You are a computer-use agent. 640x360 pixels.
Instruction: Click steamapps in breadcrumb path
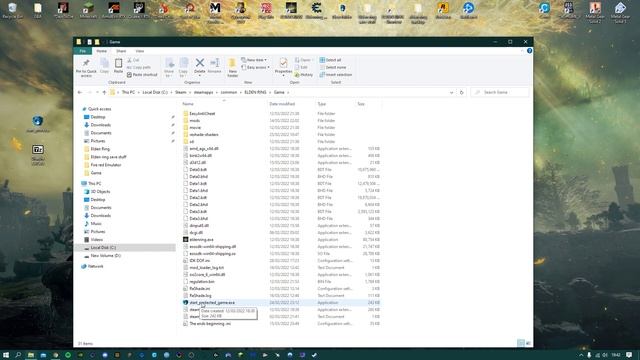tap(203, 93)
